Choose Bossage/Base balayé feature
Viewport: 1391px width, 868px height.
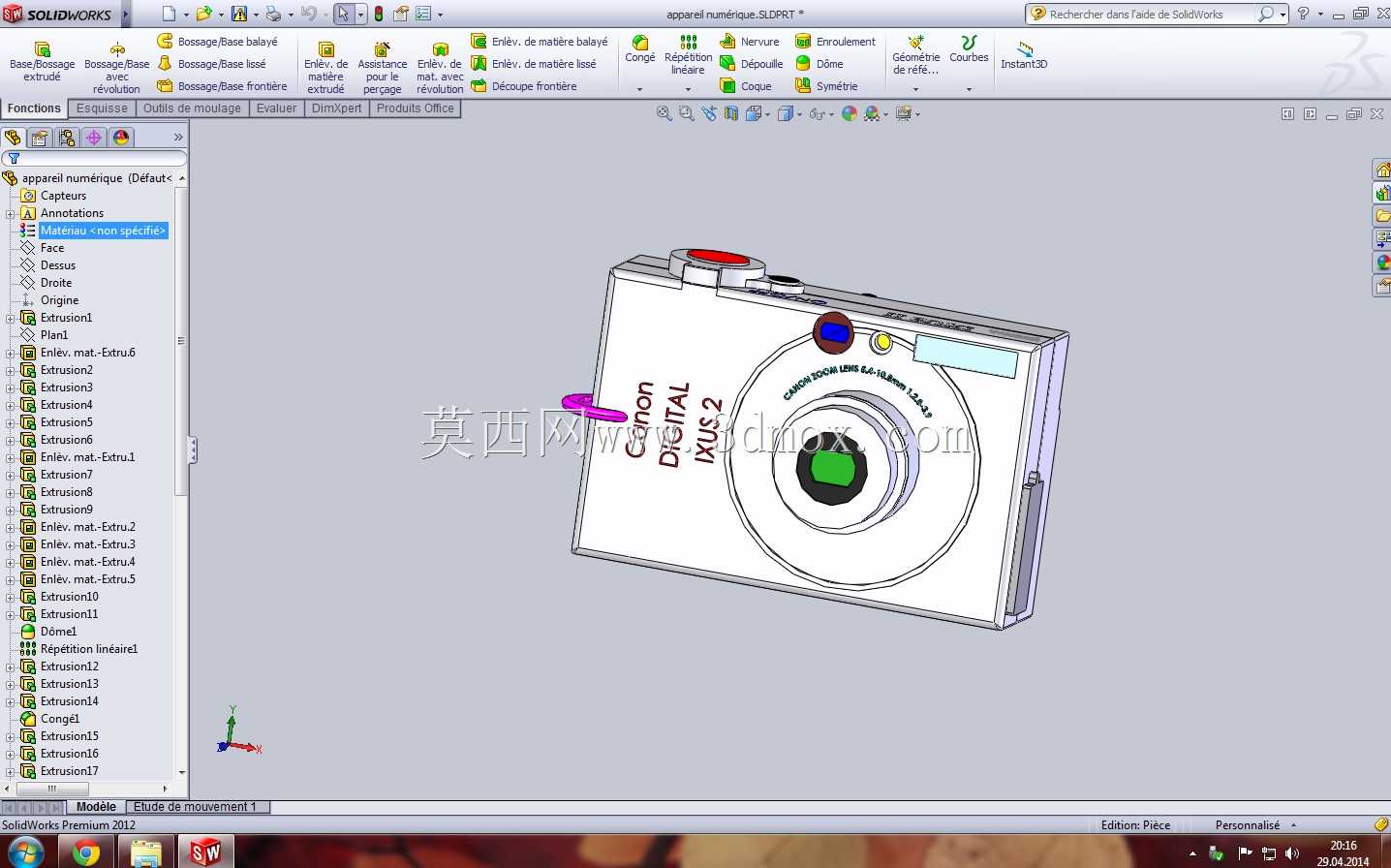(x=218, y=42)
